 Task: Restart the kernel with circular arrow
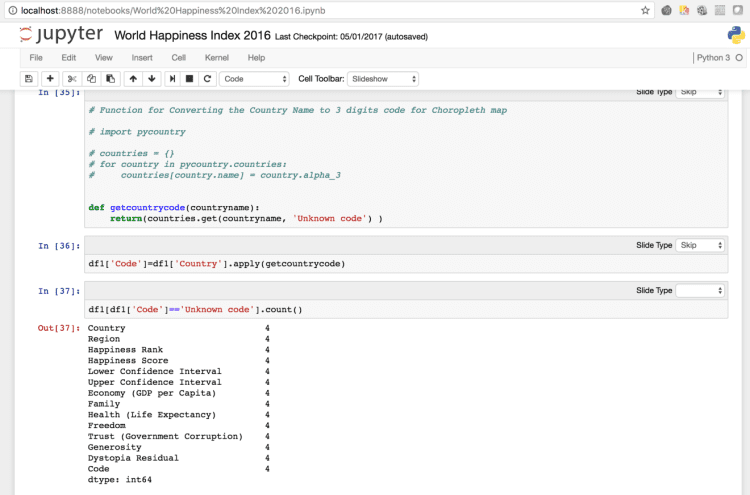pos(207,79)
